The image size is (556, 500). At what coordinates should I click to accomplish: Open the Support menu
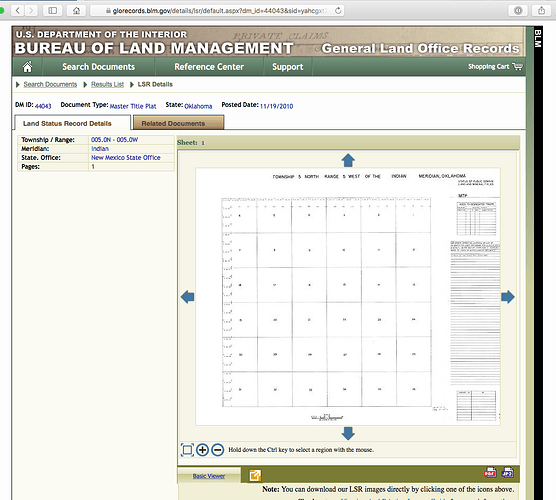pos(288,67)
